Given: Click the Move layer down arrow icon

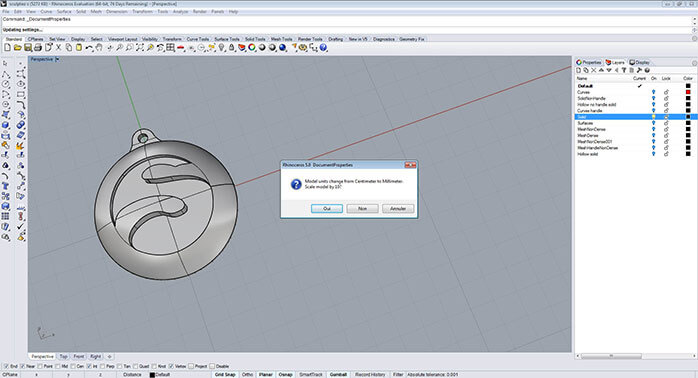Looking at the screenshot, I should click(609, 70).
